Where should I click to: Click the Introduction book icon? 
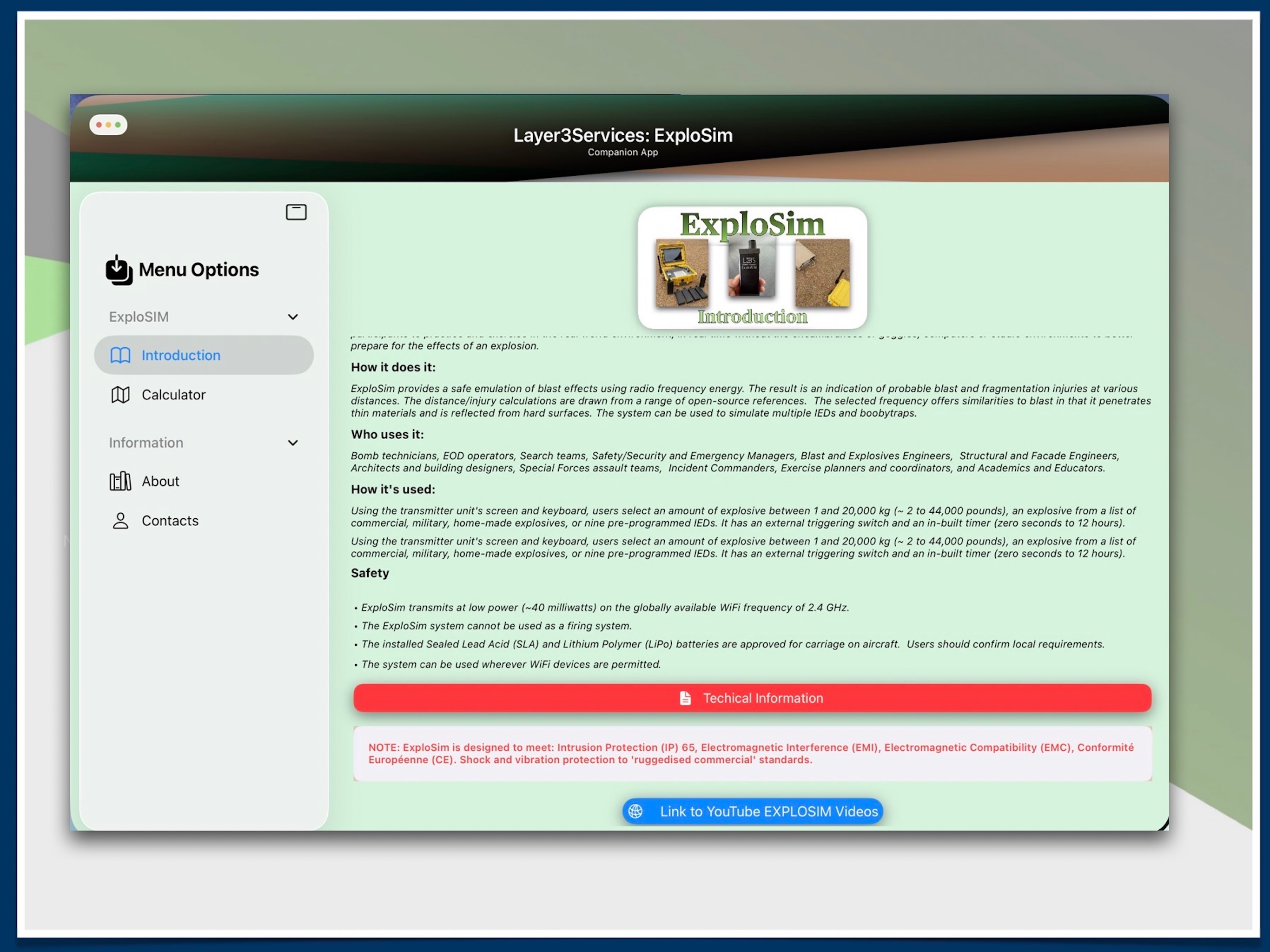120,355
